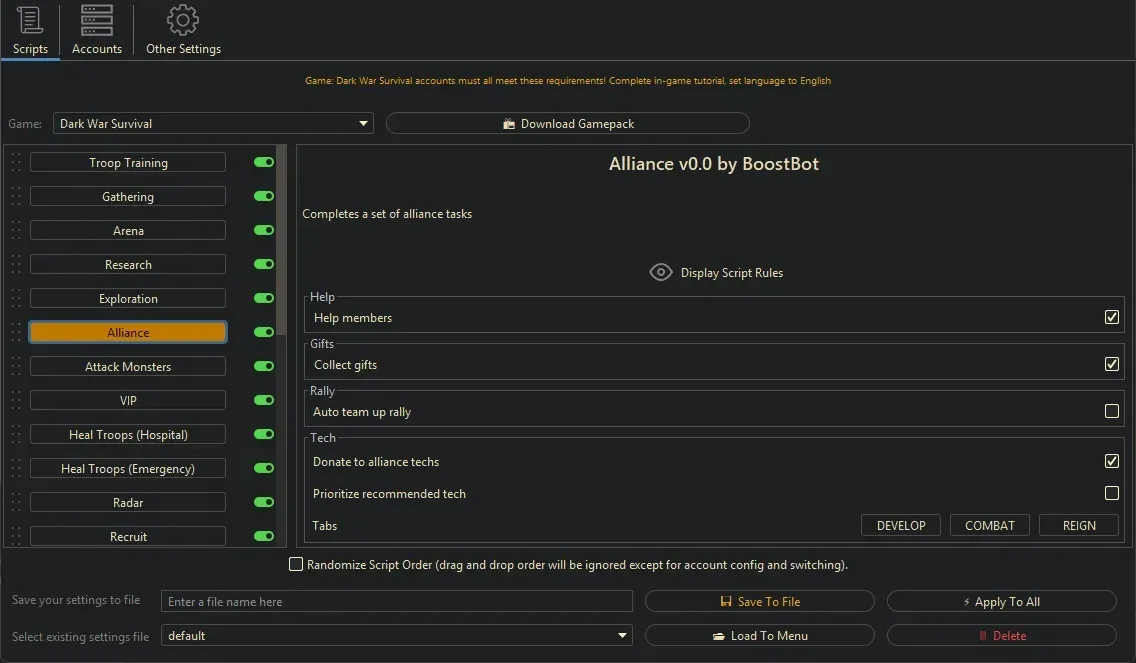Click the Display Script Rules eye icon

click(x=661, y=272)
